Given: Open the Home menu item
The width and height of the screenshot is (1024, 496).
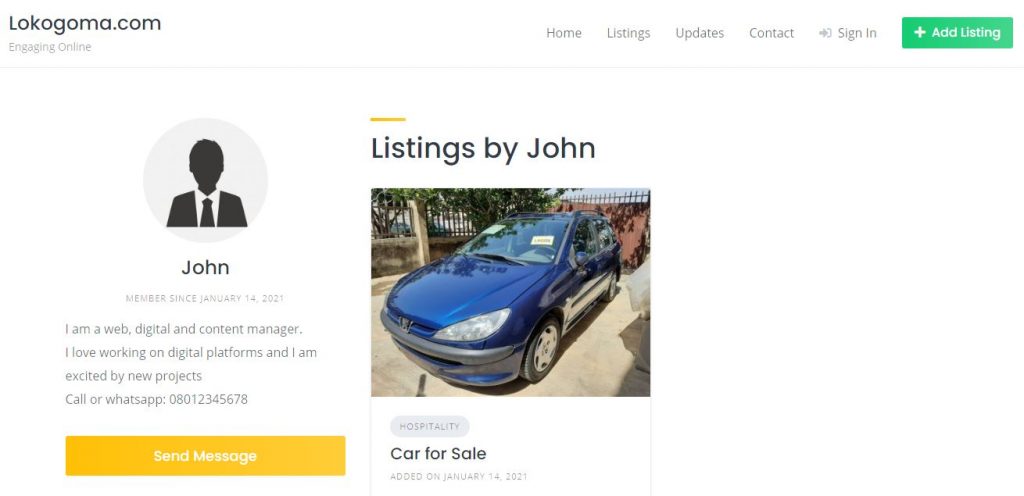Looking at the screenshot, I should [x=564, y=33].
